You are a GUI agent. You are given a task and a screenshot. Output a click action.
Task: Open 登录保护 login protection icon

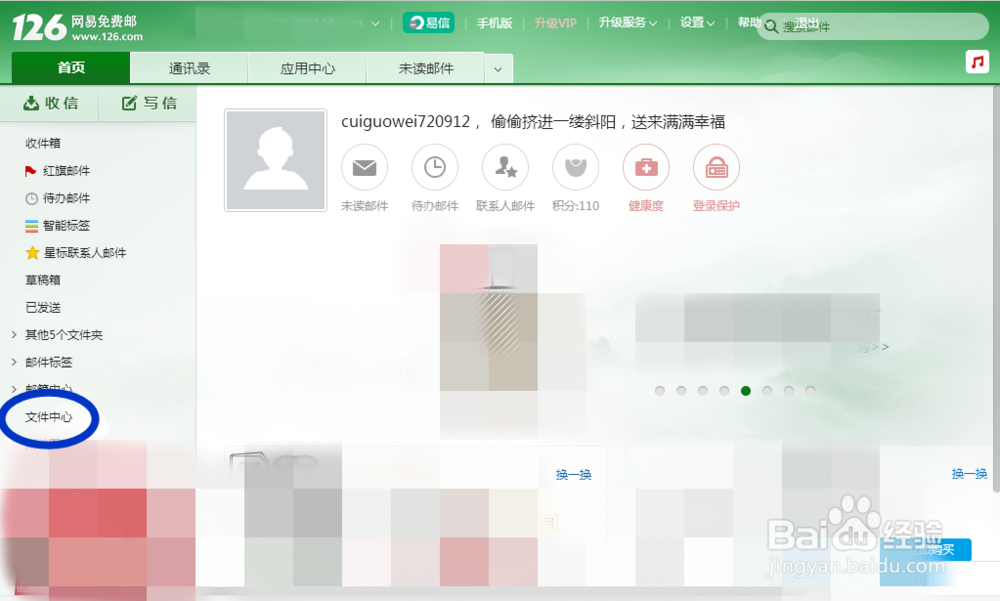pos(715,167)
